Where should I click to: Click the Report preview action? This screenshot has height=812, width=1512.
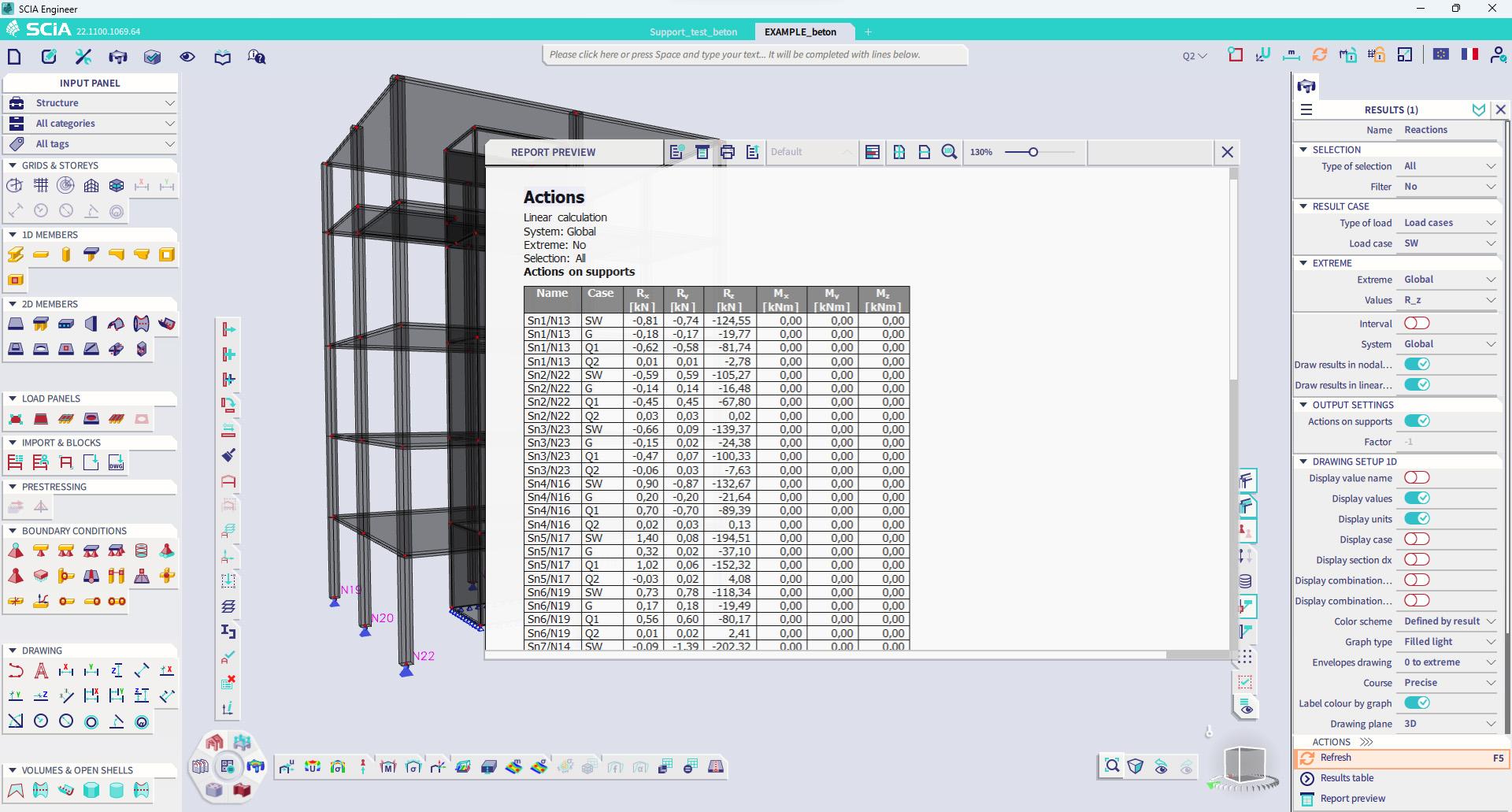pyautogui.click(x=1352, y=799)
